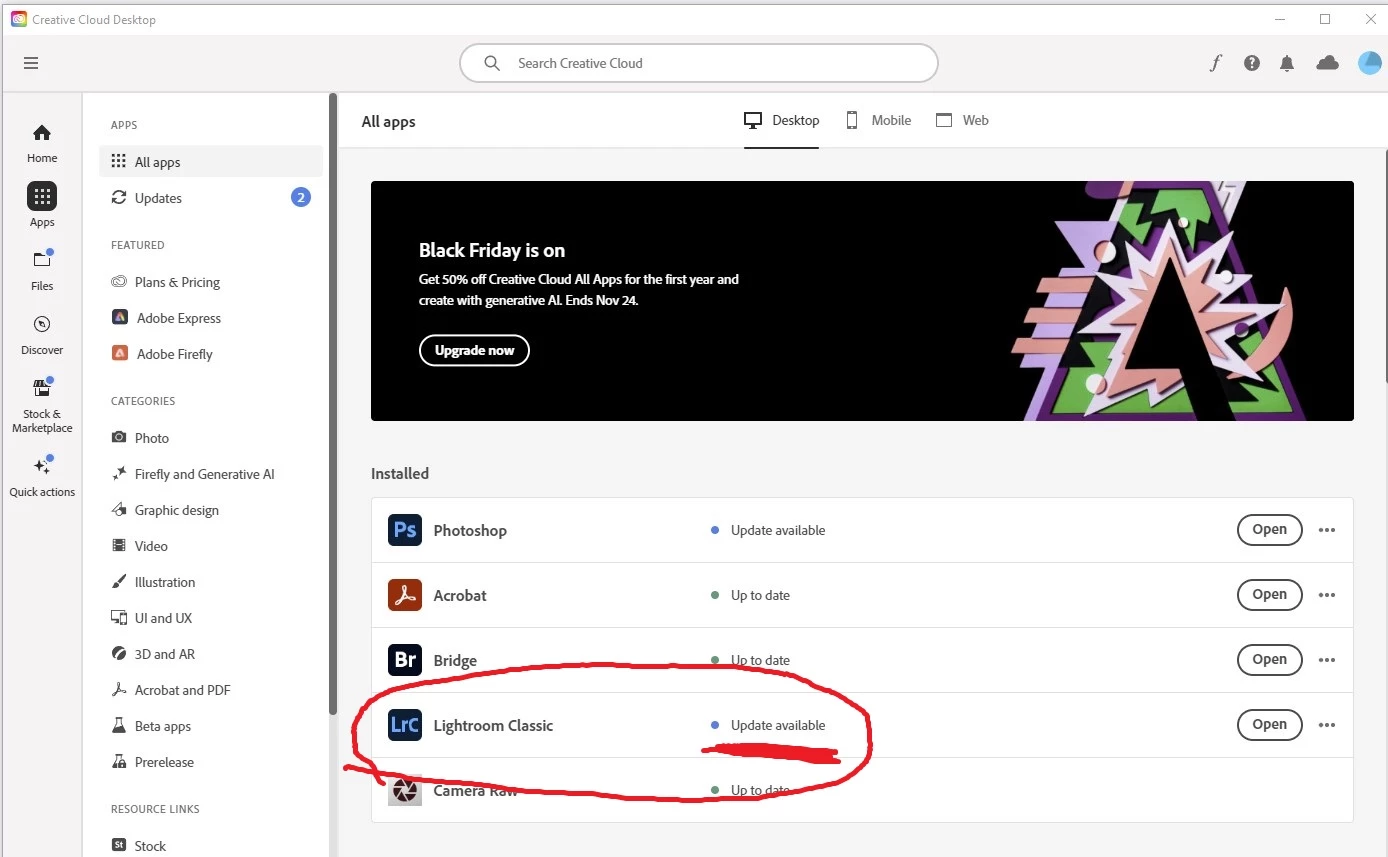Open more options for Lightroom Classic

[x=1327, y=725]
